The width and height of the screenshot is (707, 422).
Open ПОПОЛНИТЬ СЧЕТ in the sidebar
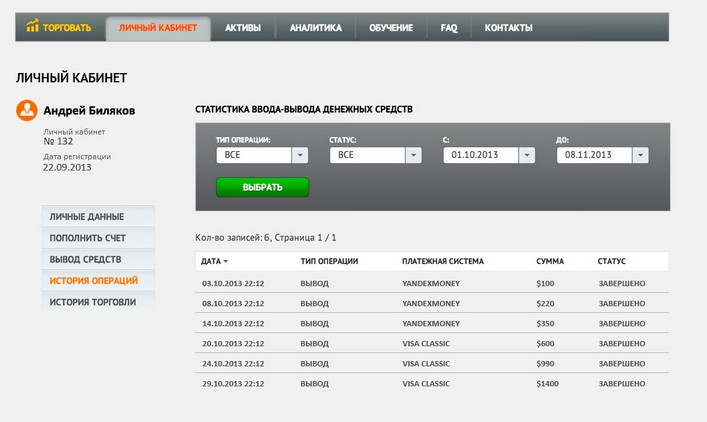point(98,238)
